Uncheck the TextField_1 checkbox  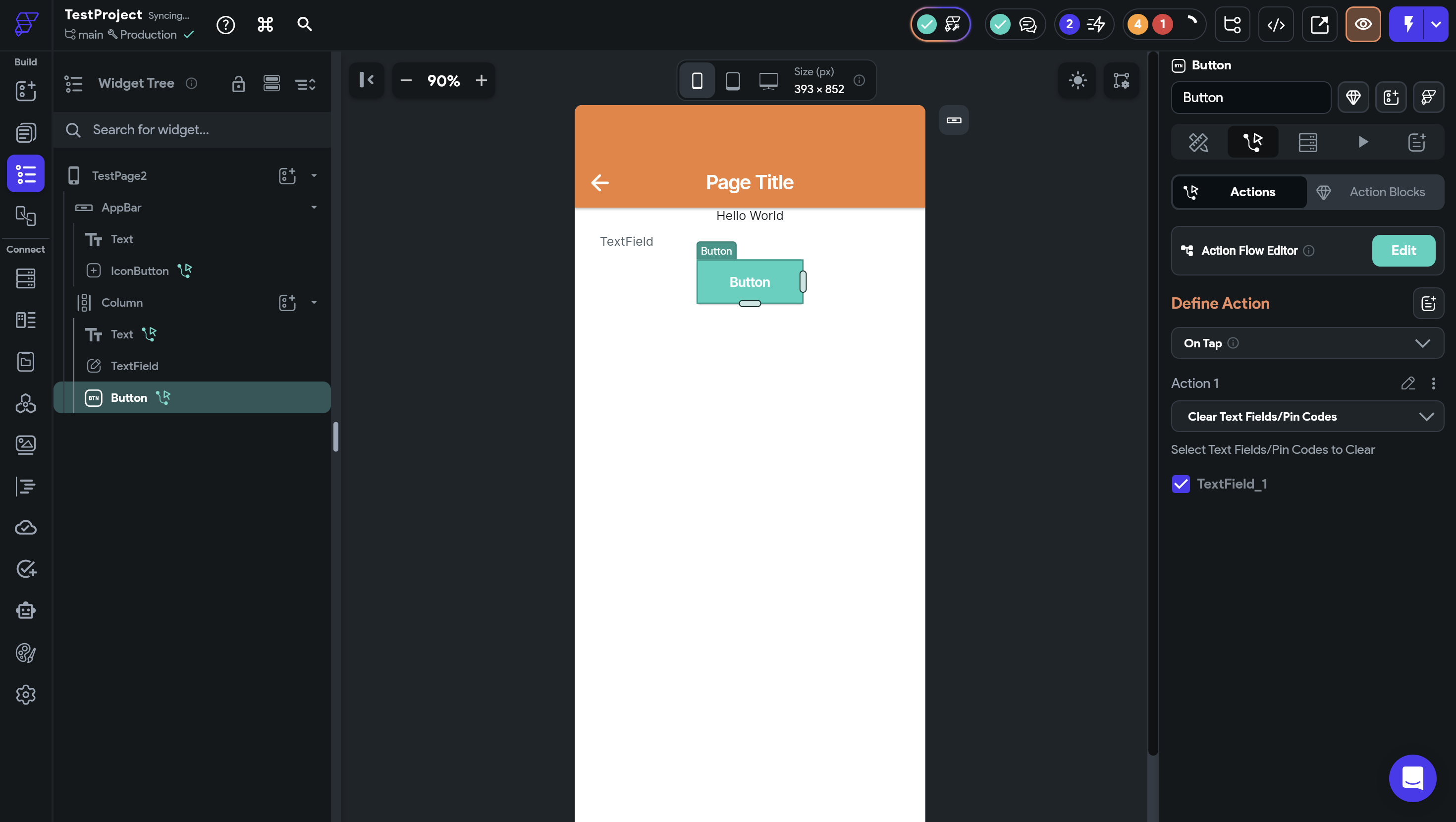tap(1181, 484)
